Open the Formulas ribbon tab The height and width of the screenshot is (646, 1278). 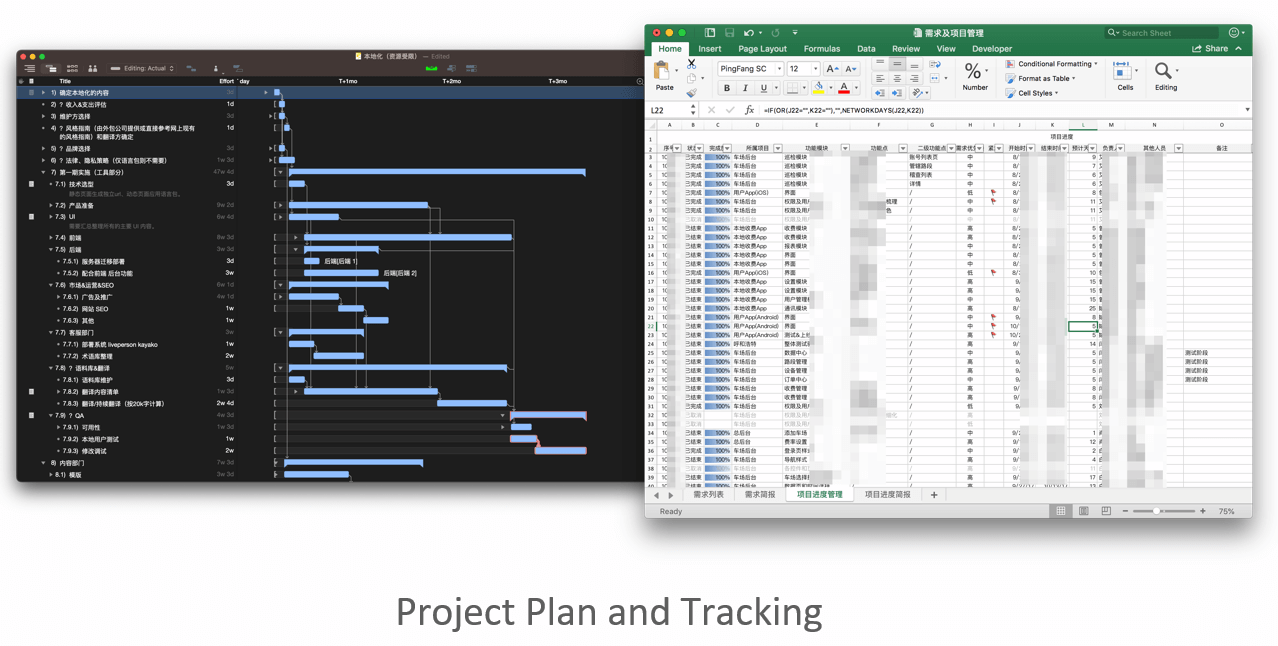(x=821, y=48)
